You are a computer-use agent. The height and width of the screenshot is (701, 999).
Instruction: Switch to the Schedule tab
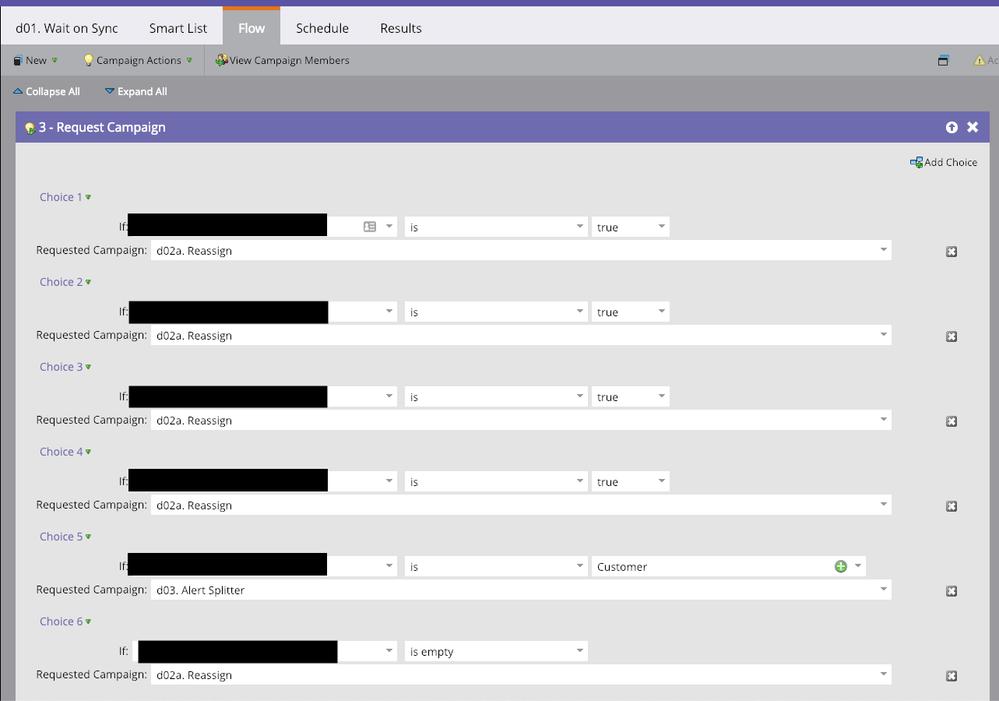point(321,28)
